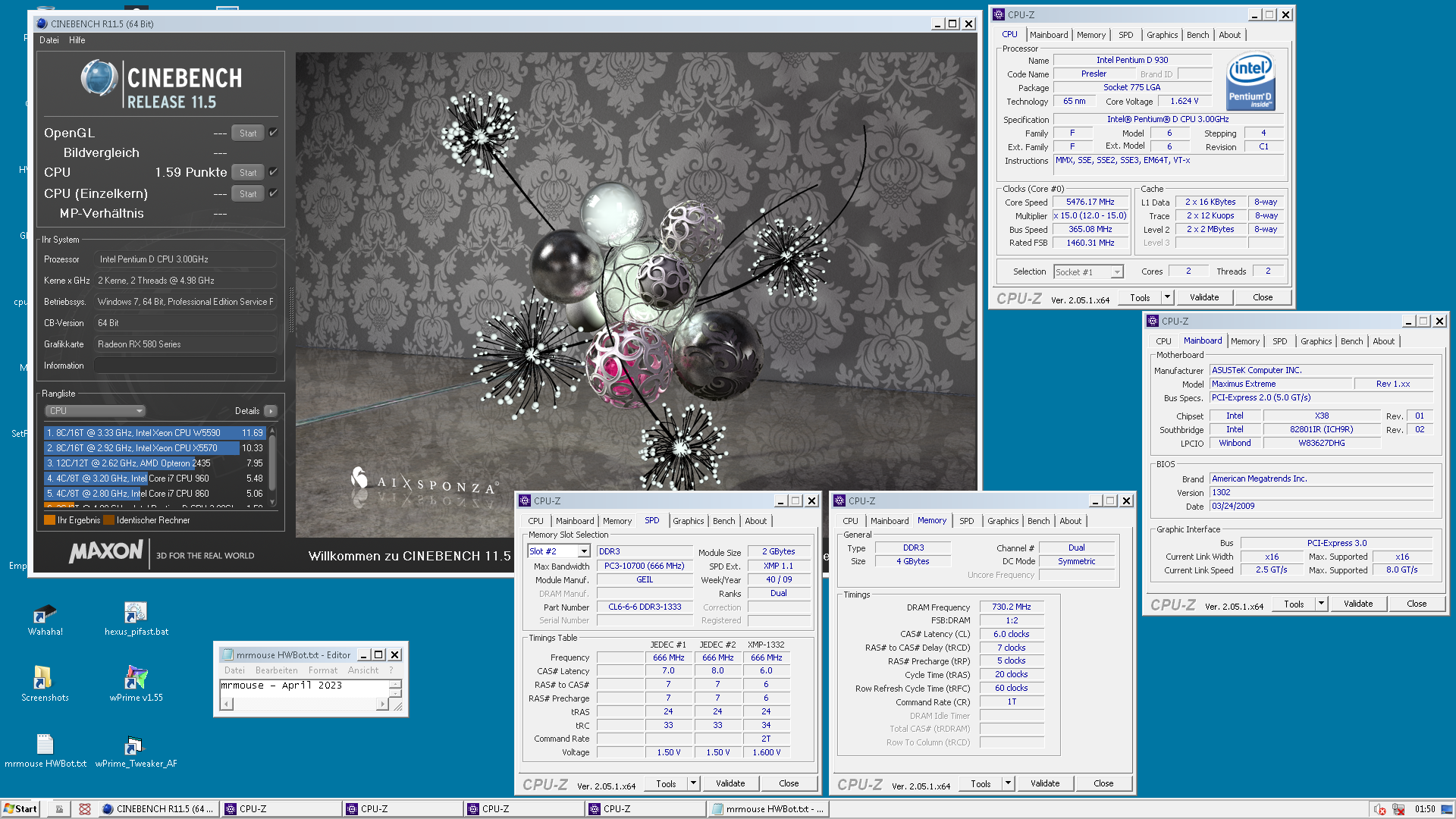Start the OpenGL benchmark
The image size is (1456, 819).
pyautogui.click(x=248, y=133)
